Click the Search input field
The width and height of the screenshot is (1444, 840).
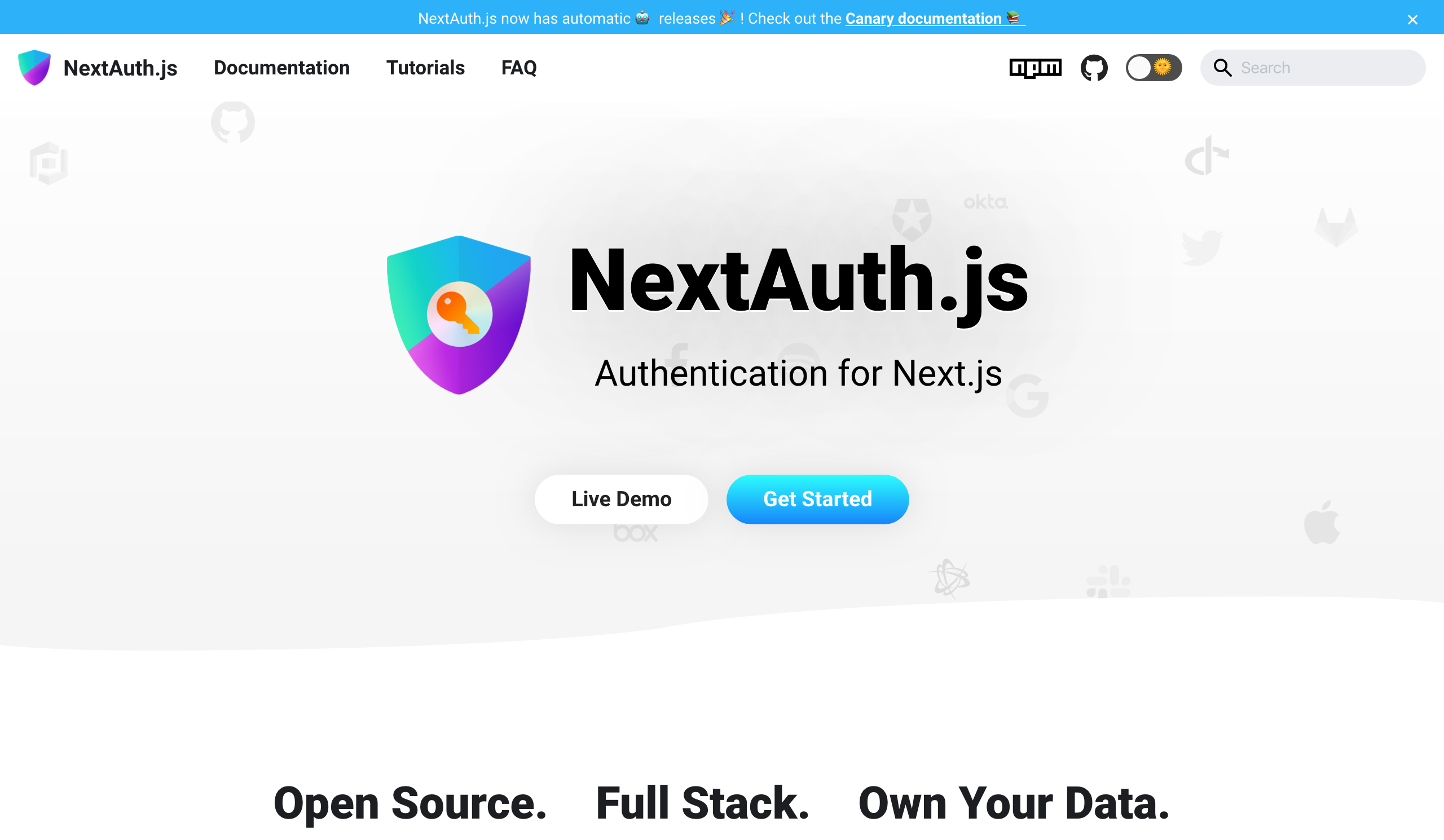point(1312,68)
